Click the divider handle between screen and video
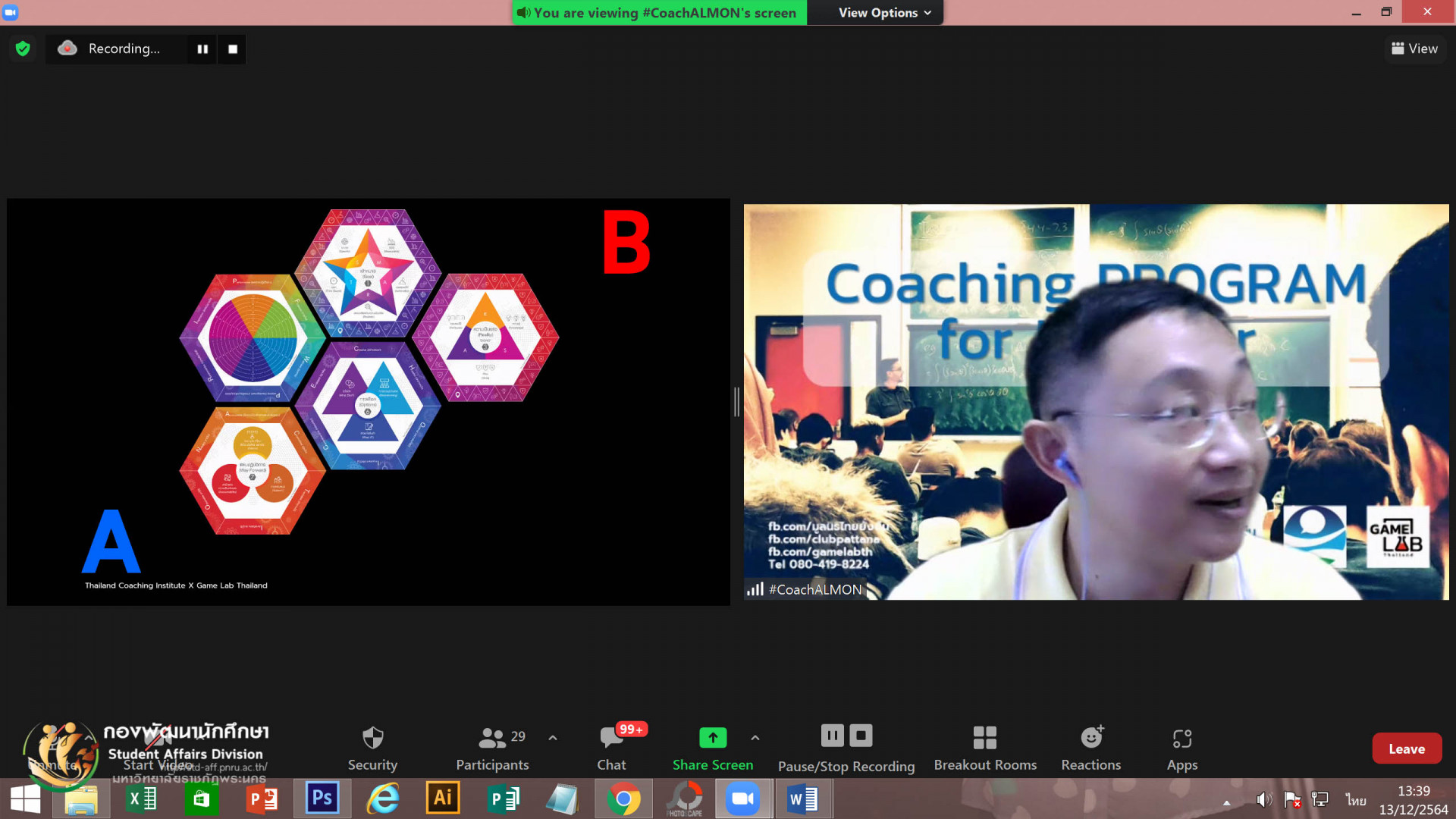 736,402
